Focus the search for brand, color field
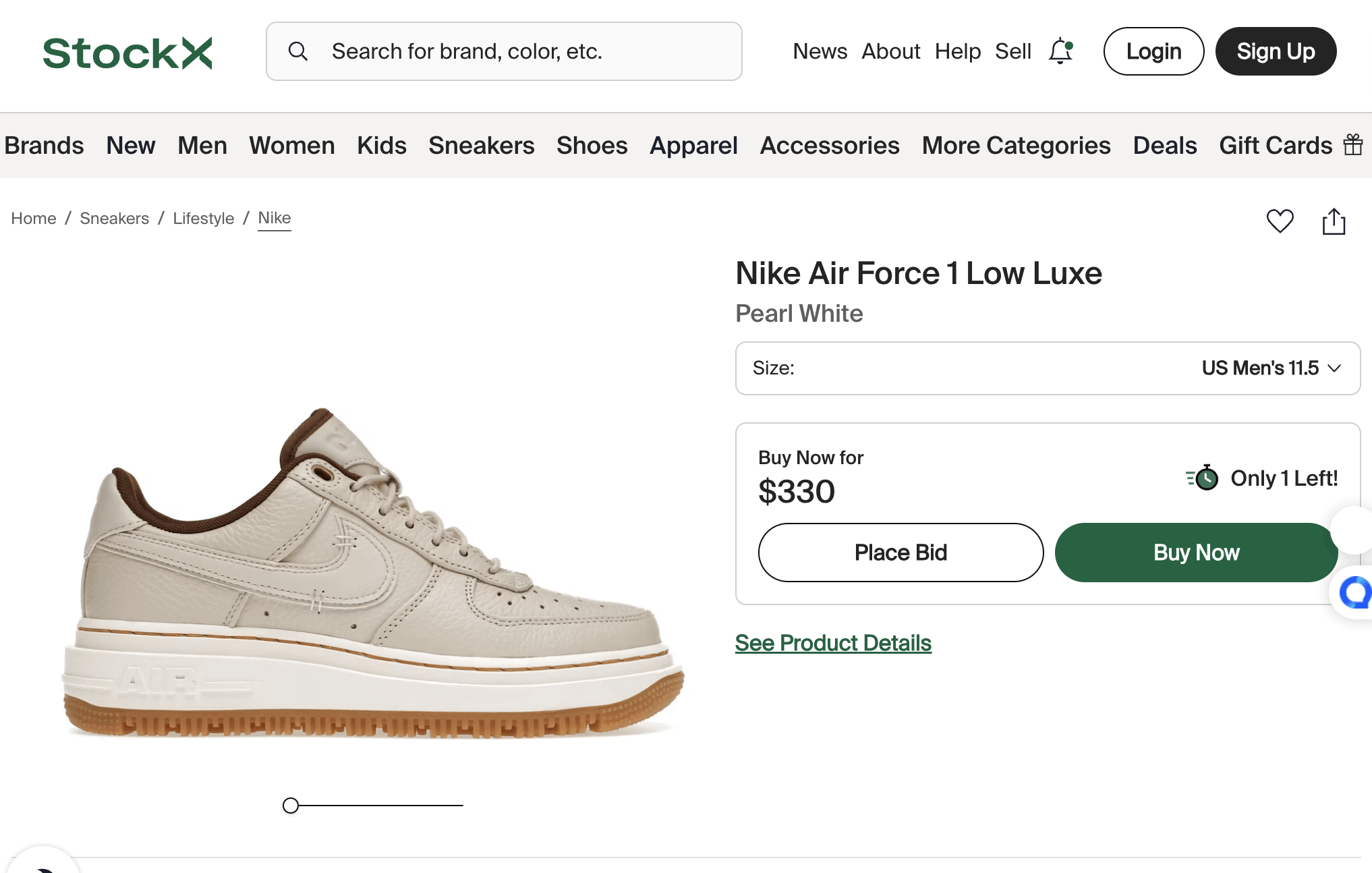Image resolution: width=1372 pixels, height=873 pixels. click(504, 51)
